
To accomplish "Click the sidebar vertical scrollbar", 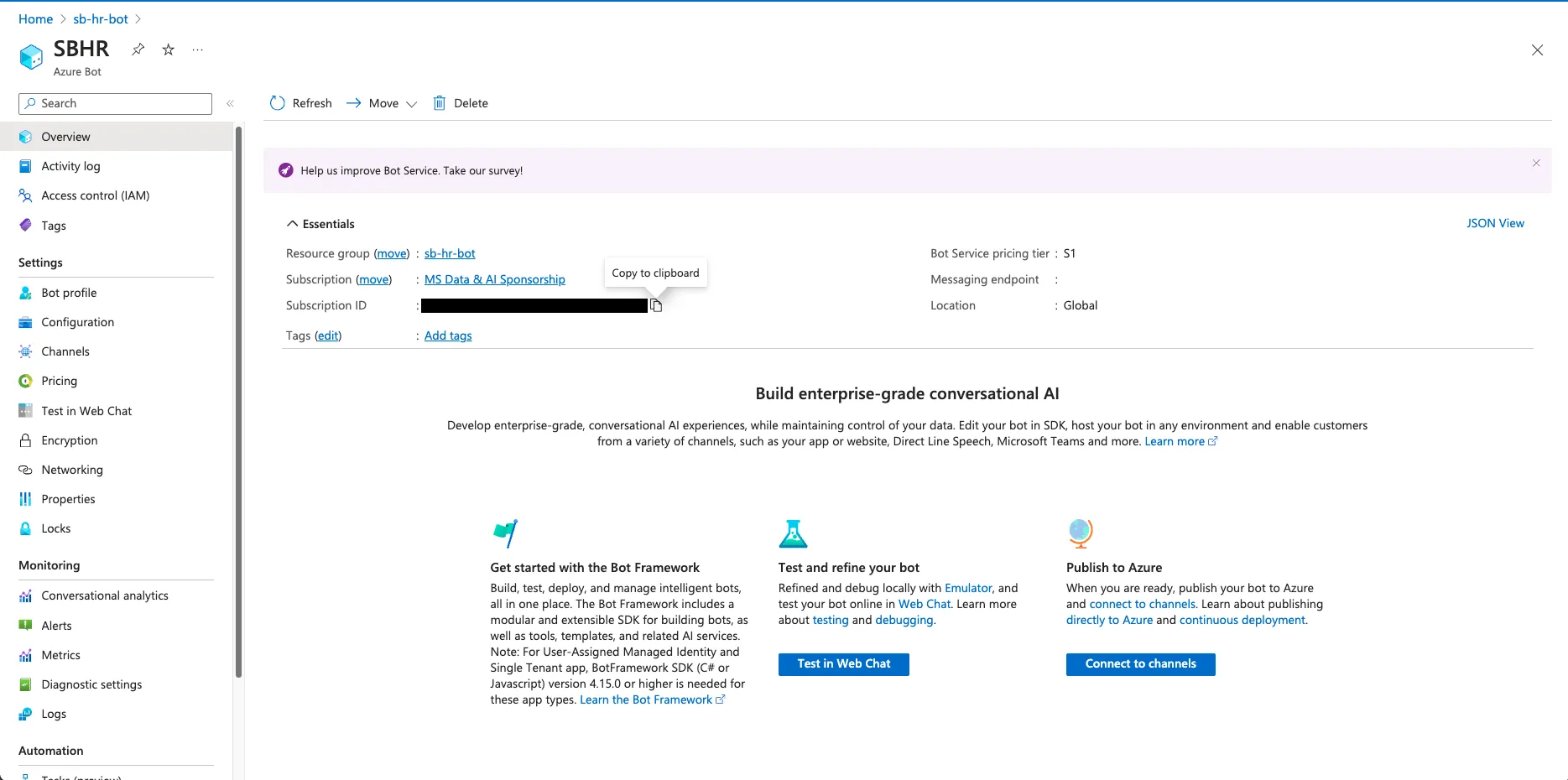I will [x=239, y=403].
